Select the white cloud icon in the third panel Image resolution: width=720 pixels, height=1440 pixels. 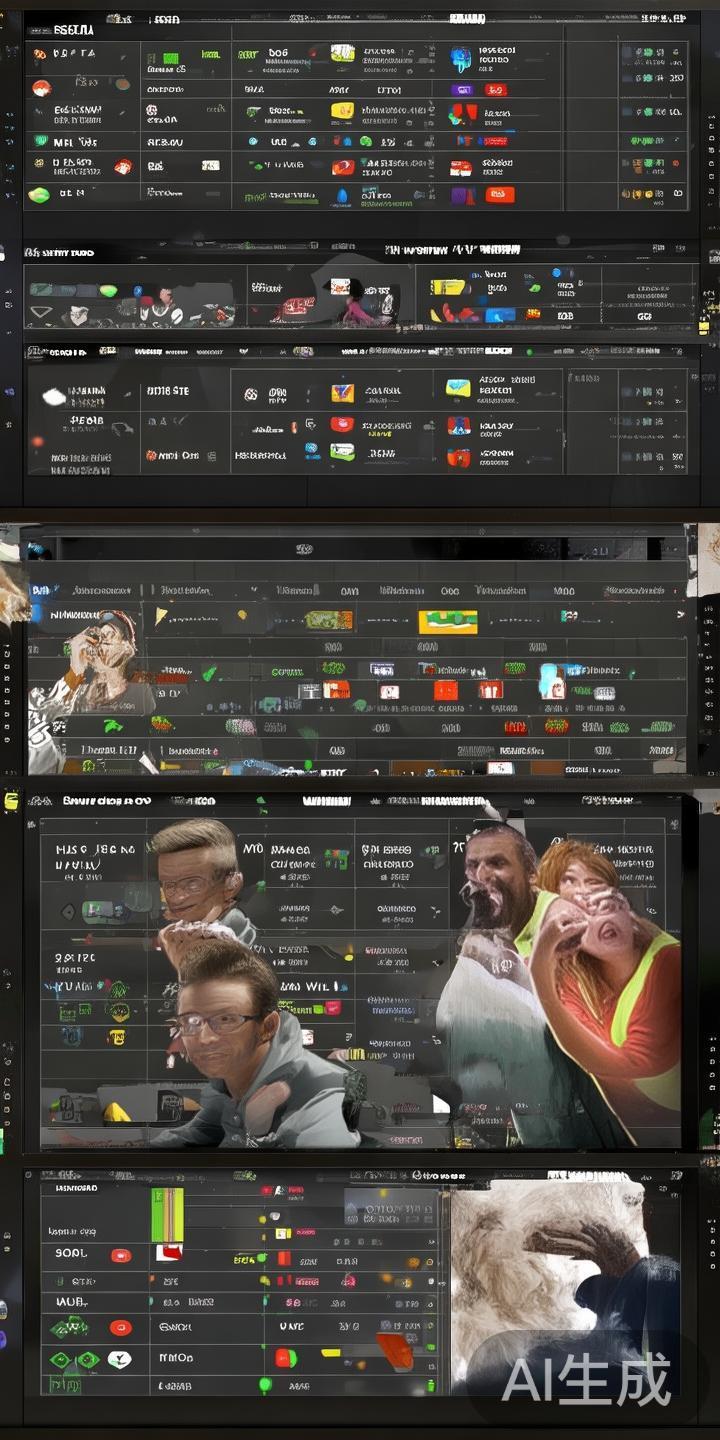click(54, 397)
